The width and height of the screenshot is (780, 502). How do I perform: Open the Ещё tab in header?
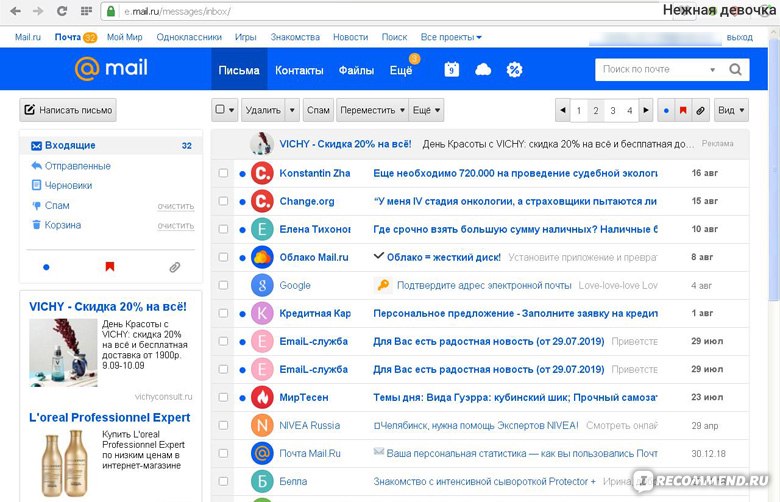401,70
